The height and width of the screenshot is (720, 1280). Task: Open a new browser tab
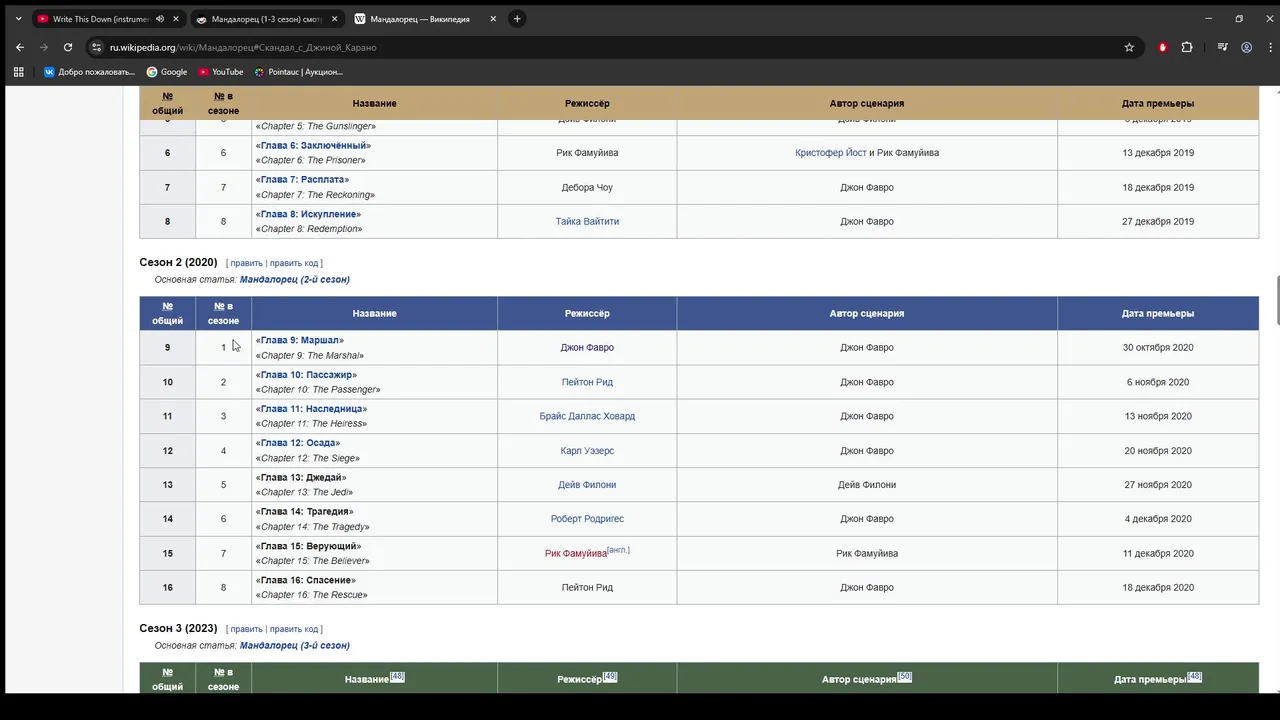pyautogui.click(x=517, y=19)
